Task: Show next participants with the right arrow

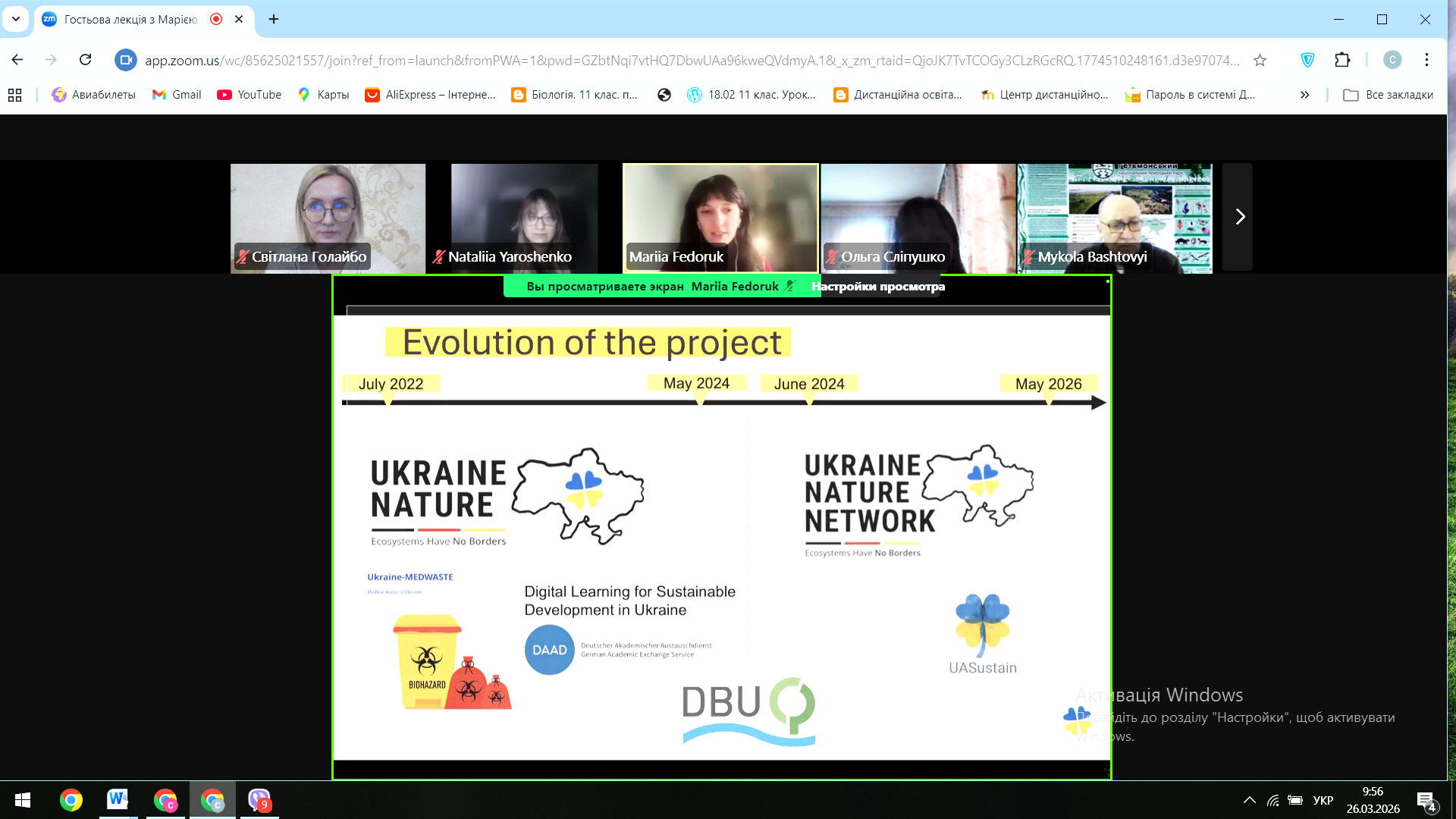Action: (1238, 217)
